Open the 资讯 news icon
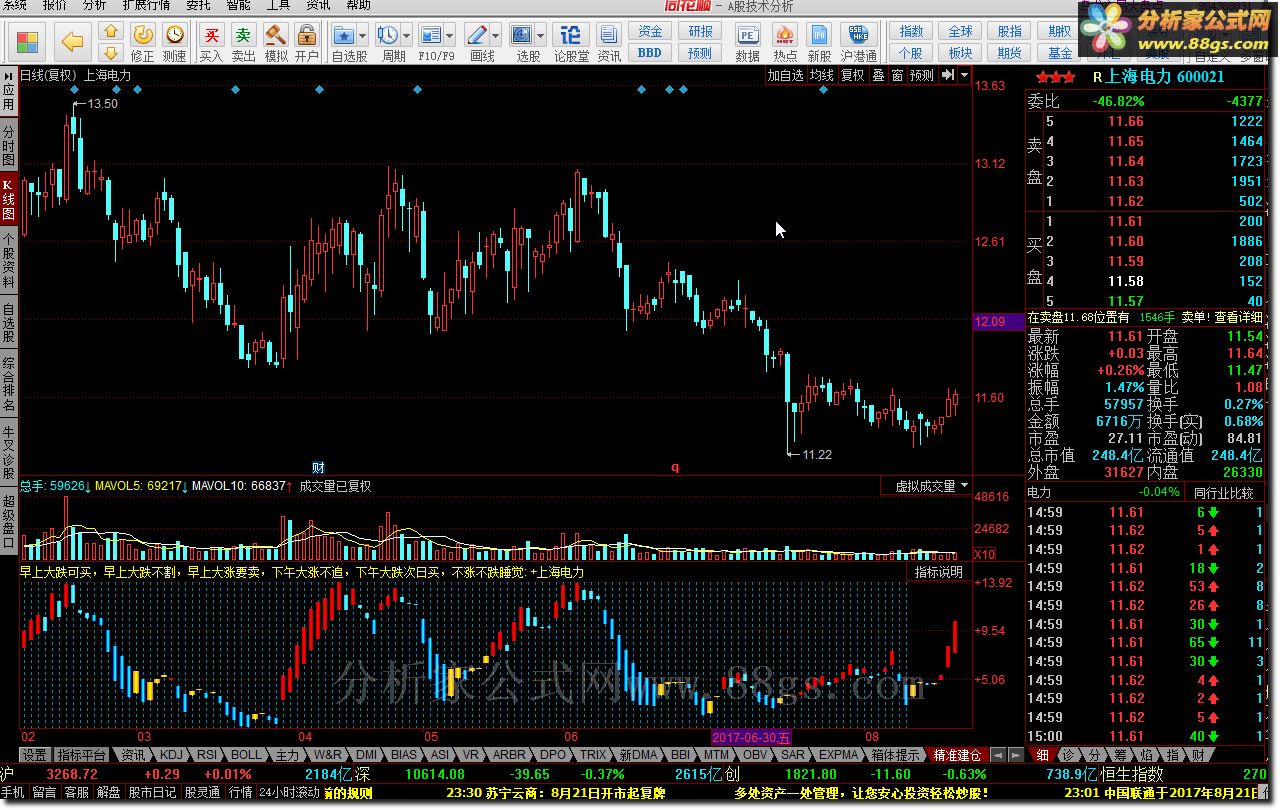The width and height of the screenshot is (1280, 810). [609, 42]
